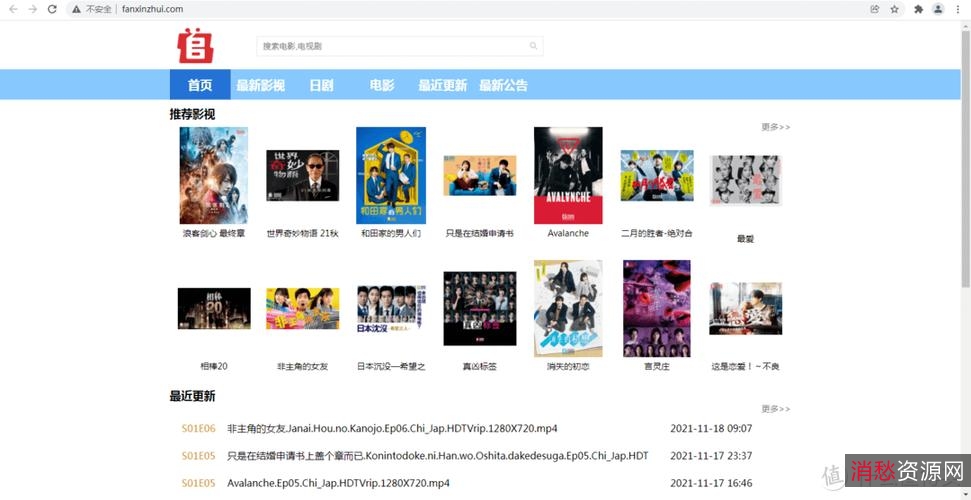971x500 pixels.
Task: Open the 非主角的女友 poster thumbnail
Action: point(303,309)
